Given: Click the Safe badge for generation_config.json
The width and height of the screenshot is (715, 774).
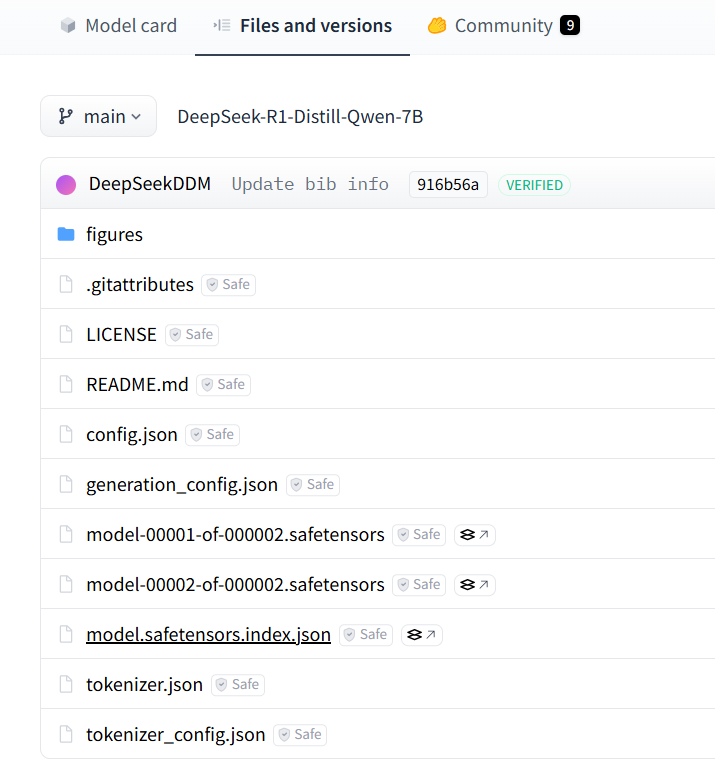Looking at the screenshot, I should point(313,485).
